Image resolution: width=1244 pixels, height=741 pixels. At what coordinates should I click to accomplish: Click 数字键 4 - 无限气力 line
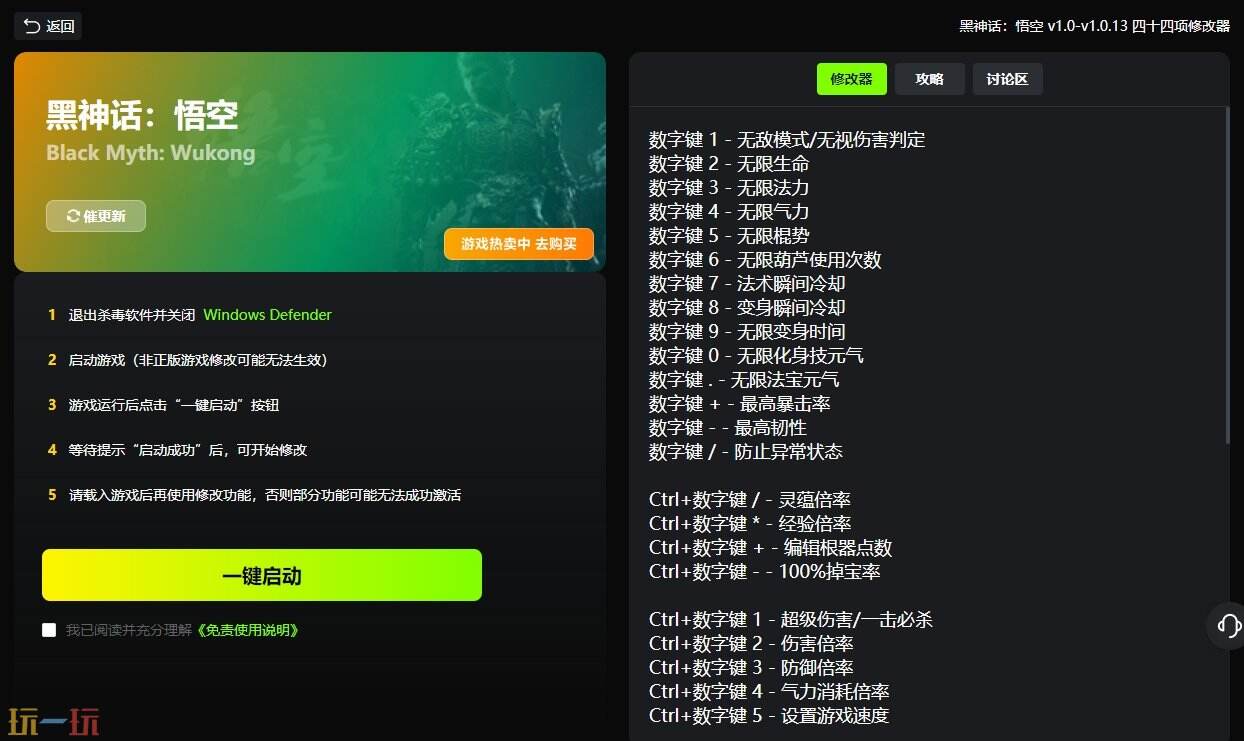tap(729, 212)
